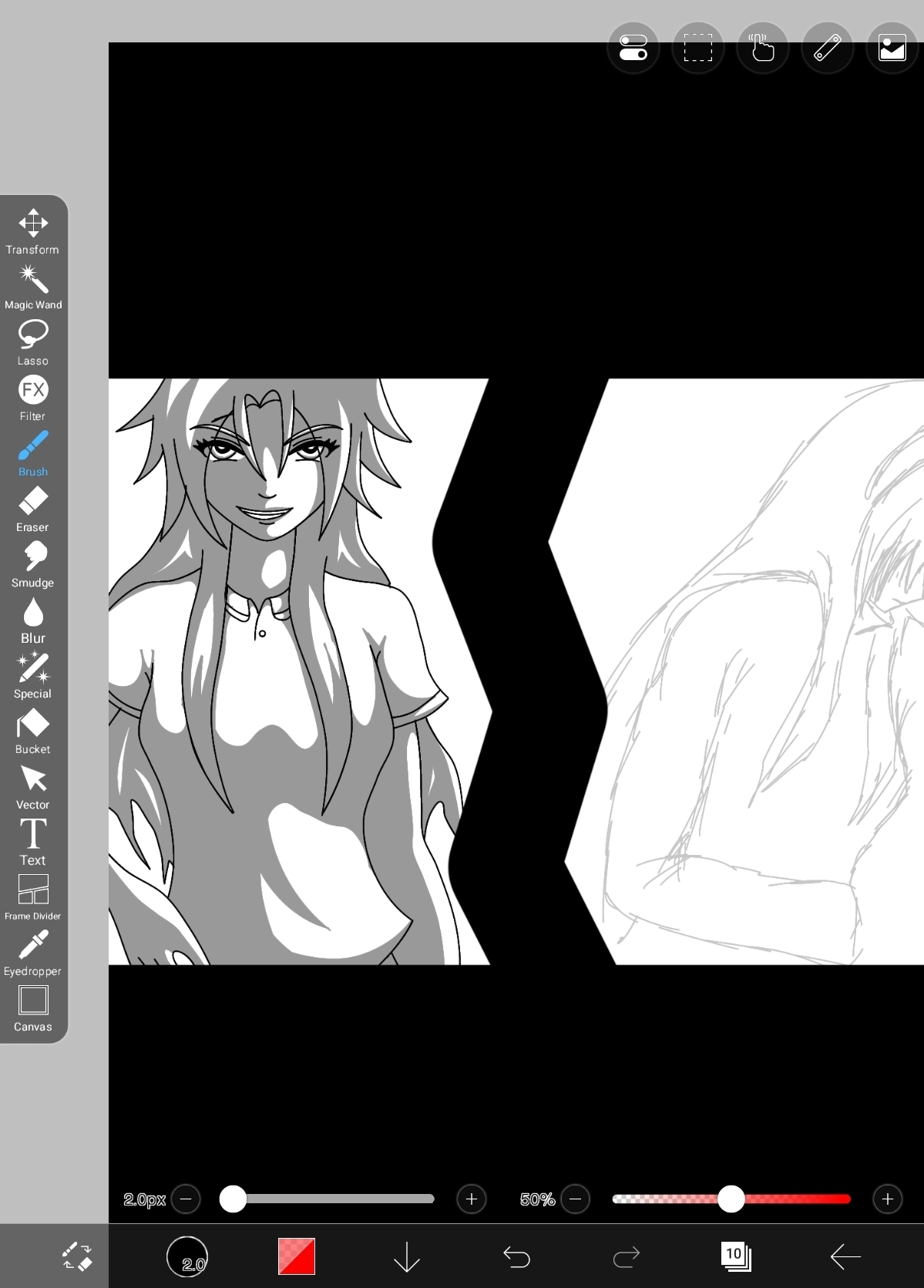Select the Eyedropper tool
Screen dimensions: 924x1288
[33, 953]
